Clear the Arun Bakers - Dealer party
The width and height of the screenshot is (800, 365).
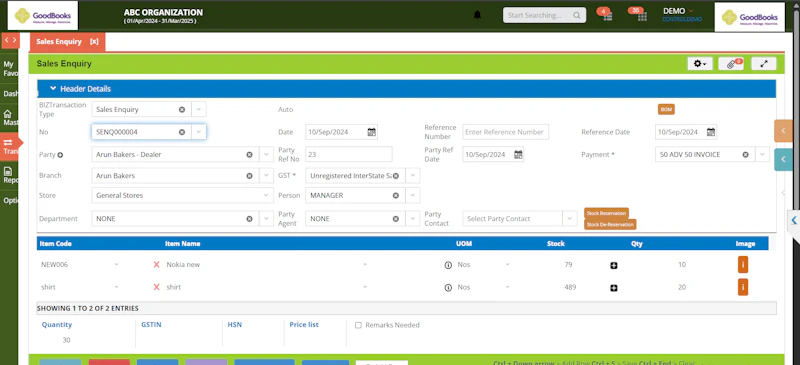[x=249, y=155]
